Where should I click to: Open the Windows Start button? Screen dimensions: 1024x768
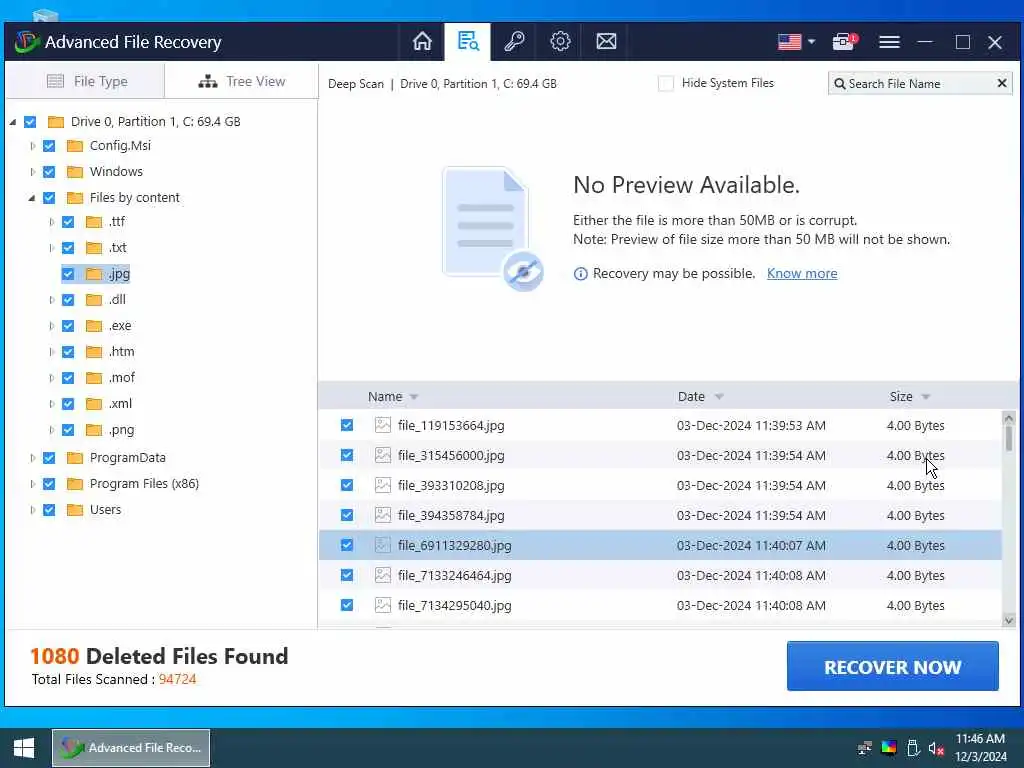(x=24, y=748)
